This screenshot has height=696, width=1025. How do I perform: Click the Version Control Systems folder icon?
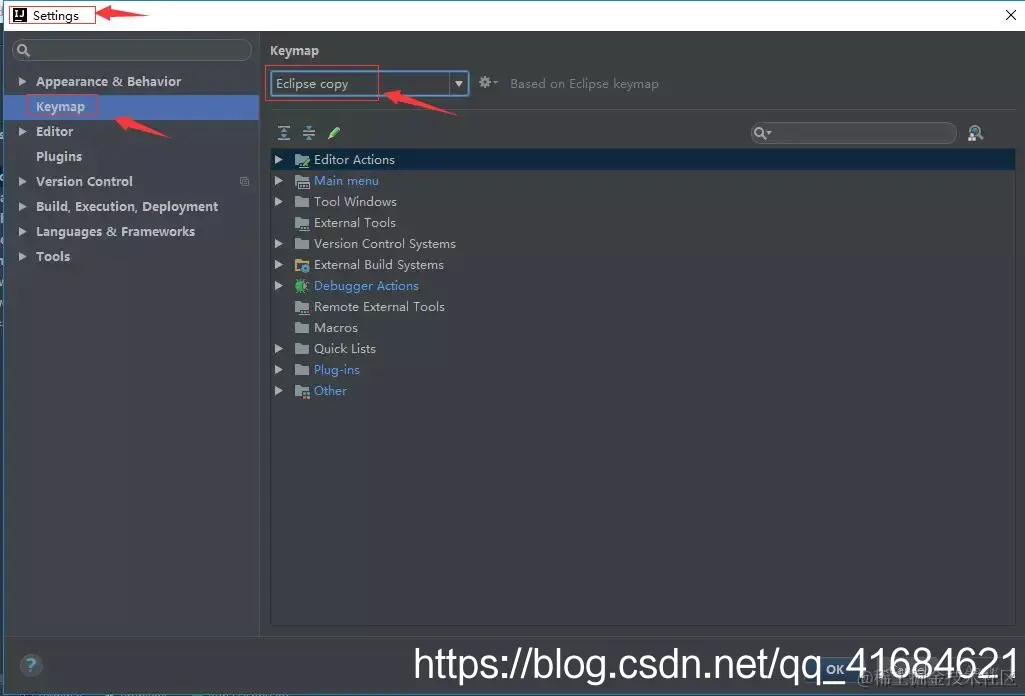(x=302, y=244)
